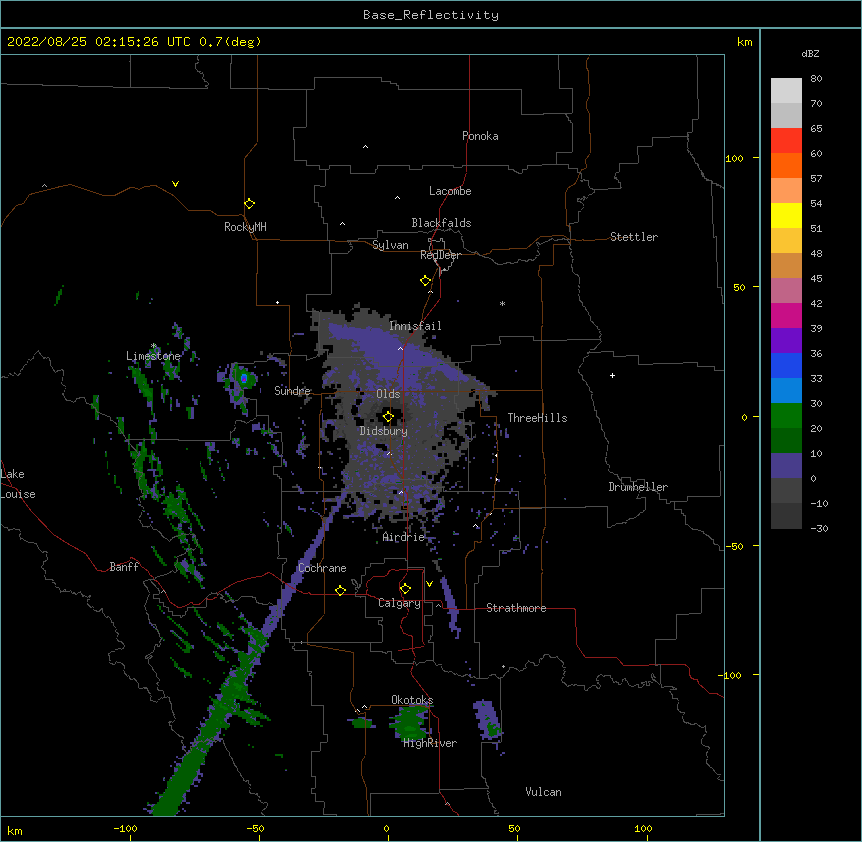
Task: Click the 100 km vertical axis tick label
Action: click(734, 158)
